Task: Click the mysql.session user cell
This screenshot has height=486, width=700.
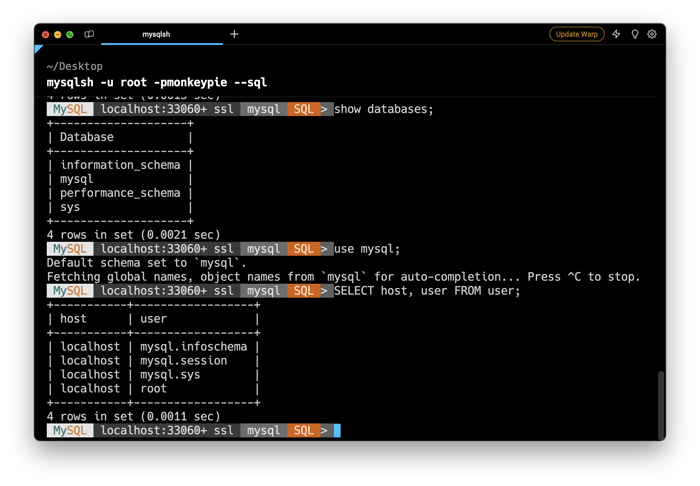Action: (183, 361)
